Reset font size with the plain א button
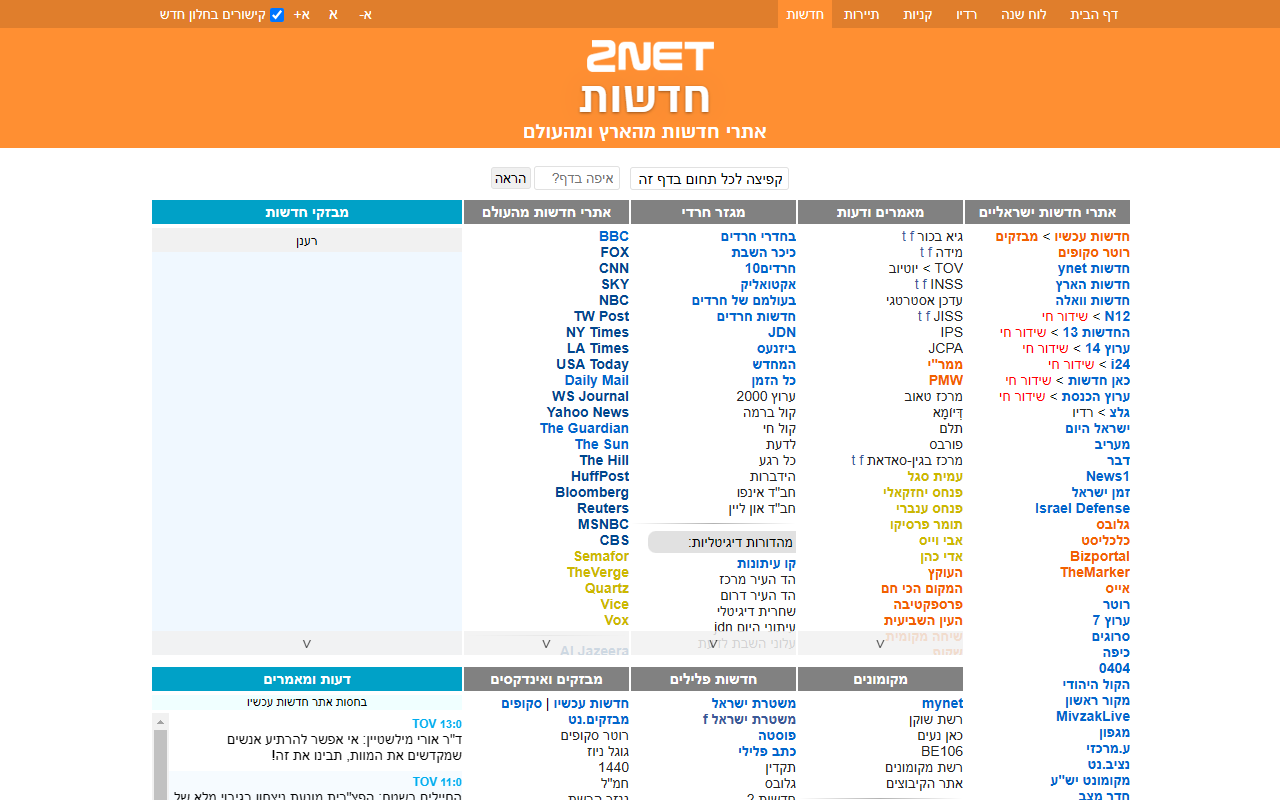Image resolution: width=1280 pixels, height=800 pixels. pyautogui.click(x=333, y=15)
